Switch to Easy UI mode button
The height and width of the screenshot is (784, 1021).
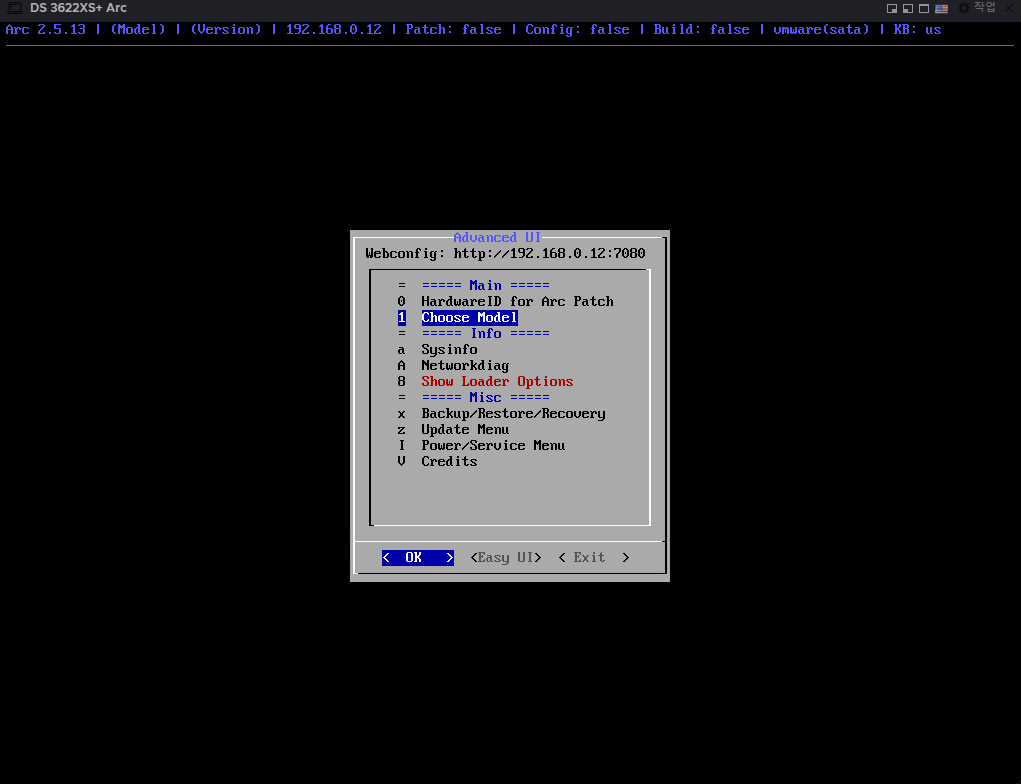[x=505, y=558]
